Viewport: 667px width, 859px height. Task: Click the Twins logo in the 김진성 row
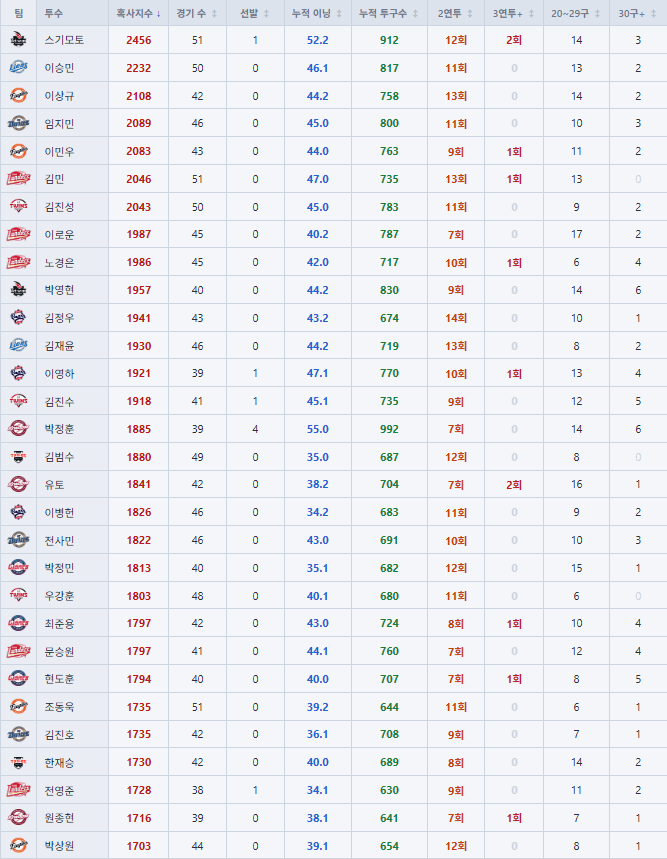pyautogui.click(x=18, y=207)
